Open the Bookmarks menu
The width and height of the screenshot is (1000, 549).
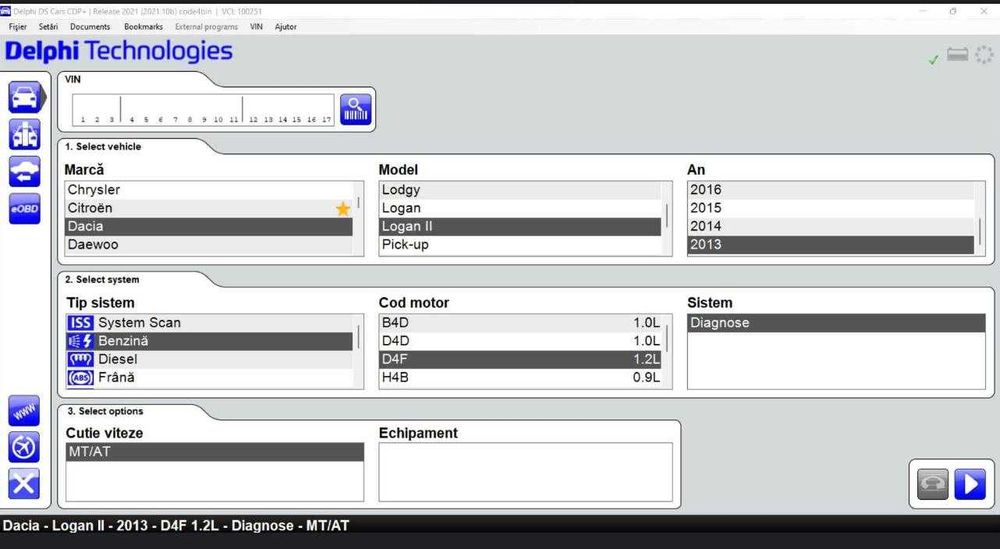(143, 27)
